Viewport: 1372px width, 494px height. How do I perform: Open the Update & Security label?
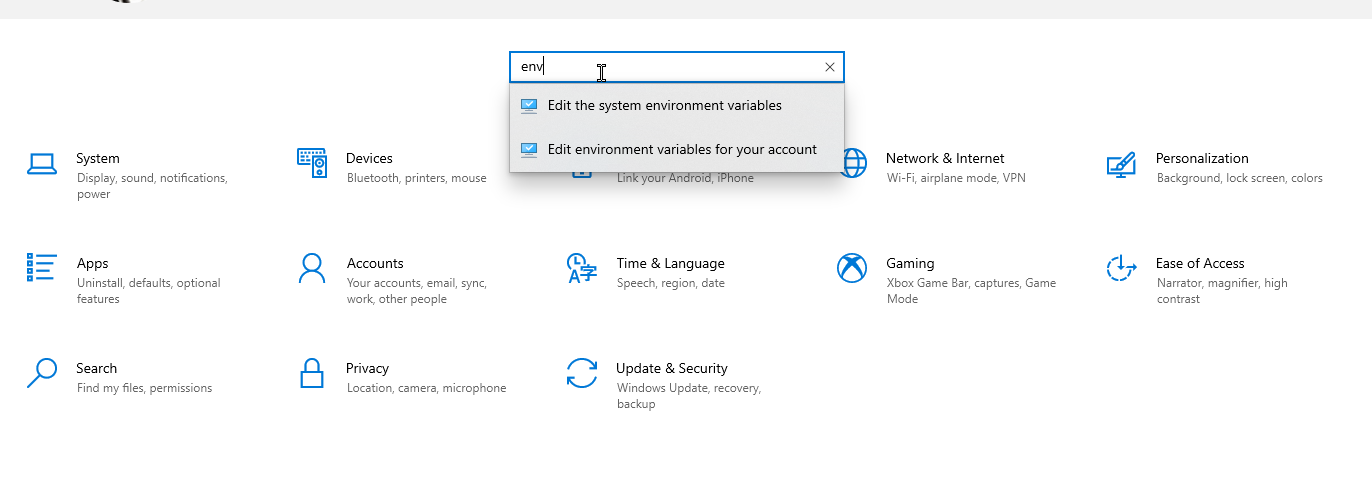(672, 368)
